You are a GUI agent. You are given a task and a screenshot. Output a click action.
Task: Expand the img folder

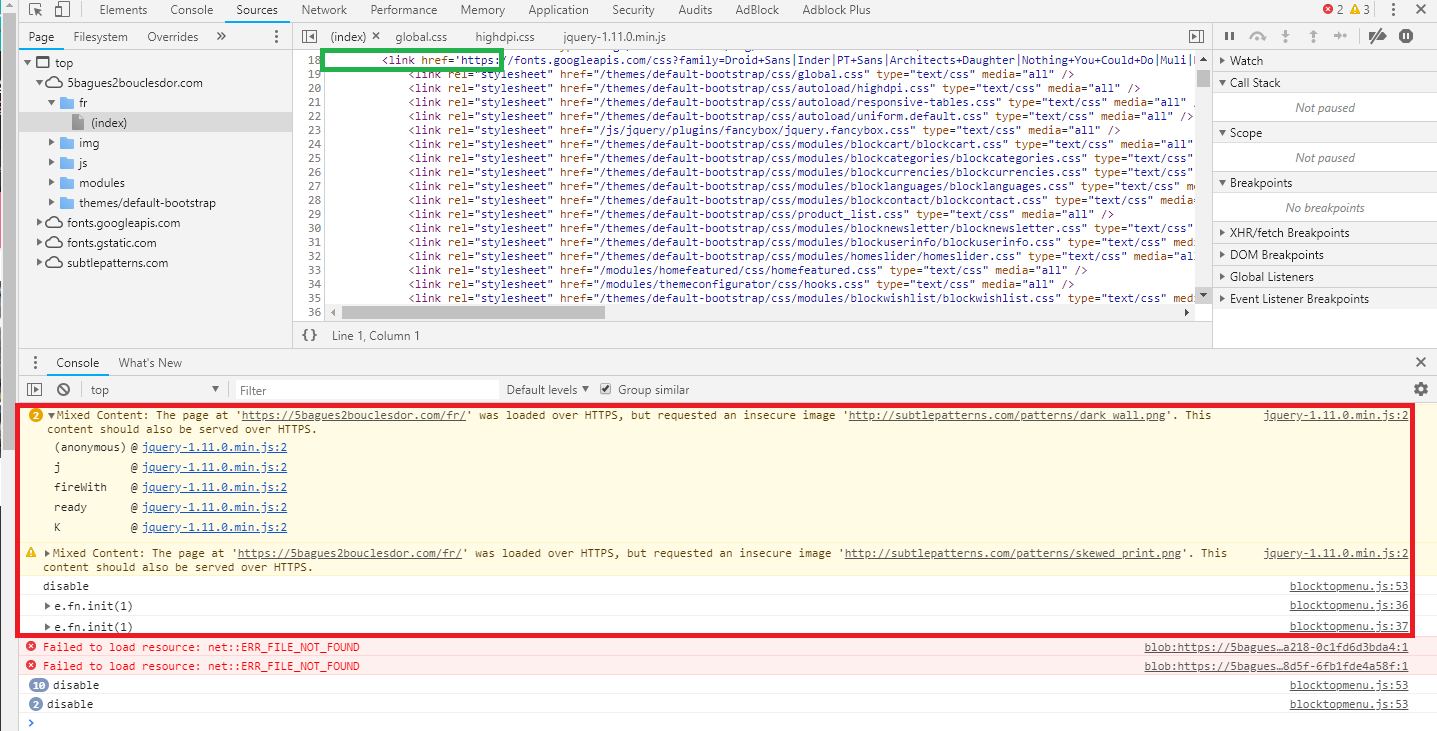52,143
